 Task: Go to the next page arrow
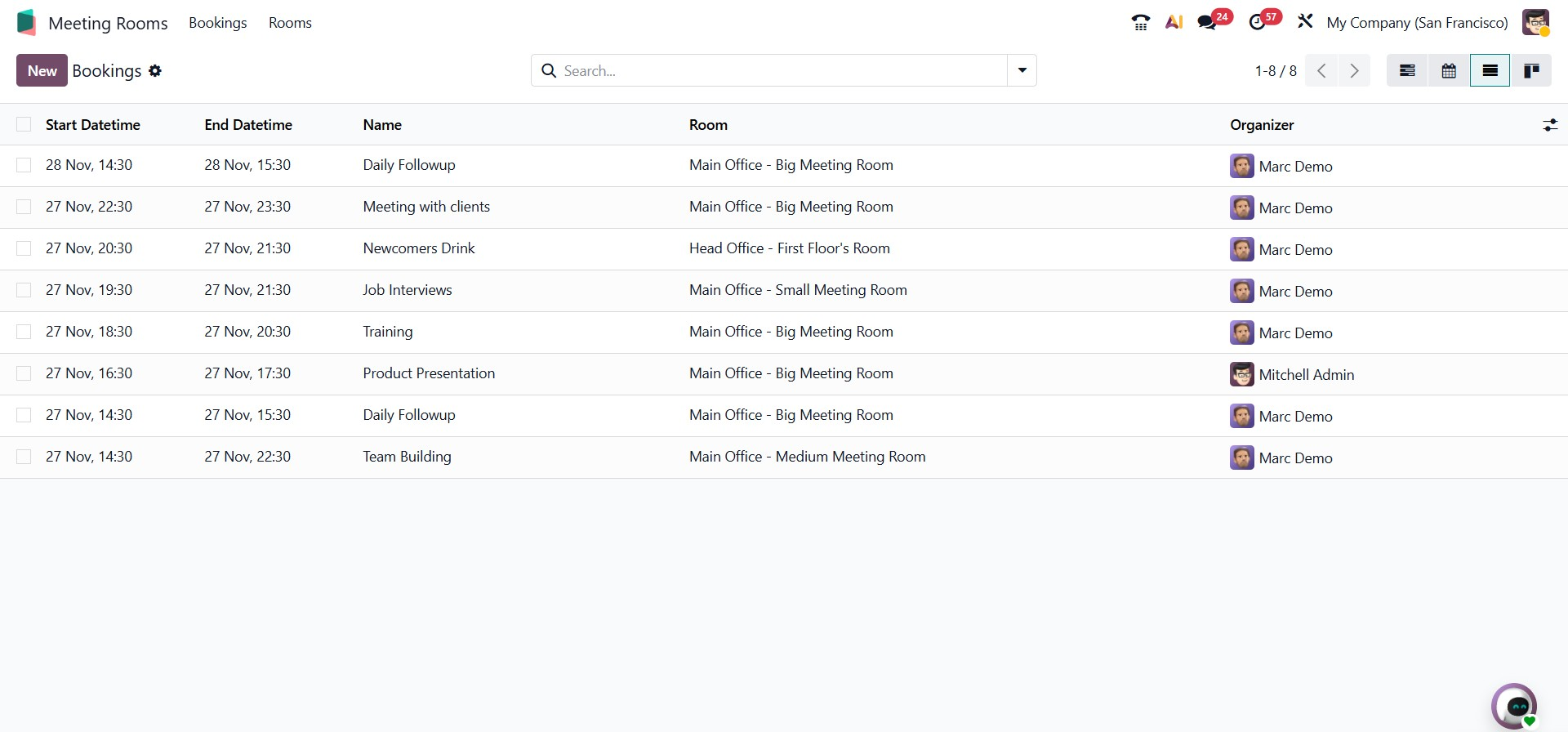click(x=1354, y=71)
